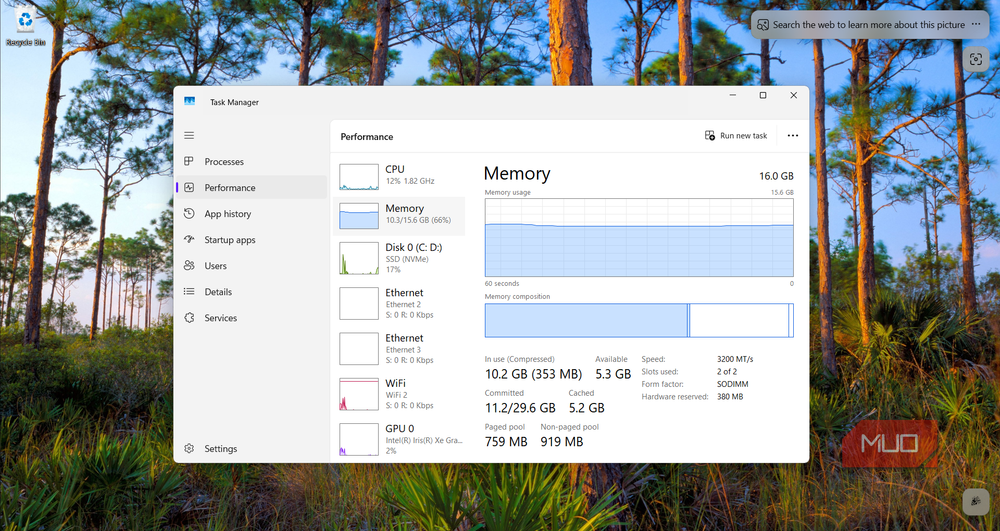Click the Performance icon in sidebar
The width and height of the screenshot is (1000, 531).
[x=189, y=187]
